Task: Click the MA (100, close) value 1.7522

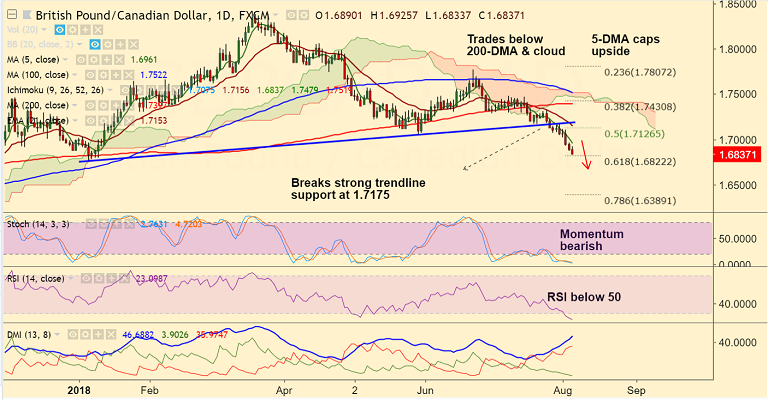Action: (153, 75)
